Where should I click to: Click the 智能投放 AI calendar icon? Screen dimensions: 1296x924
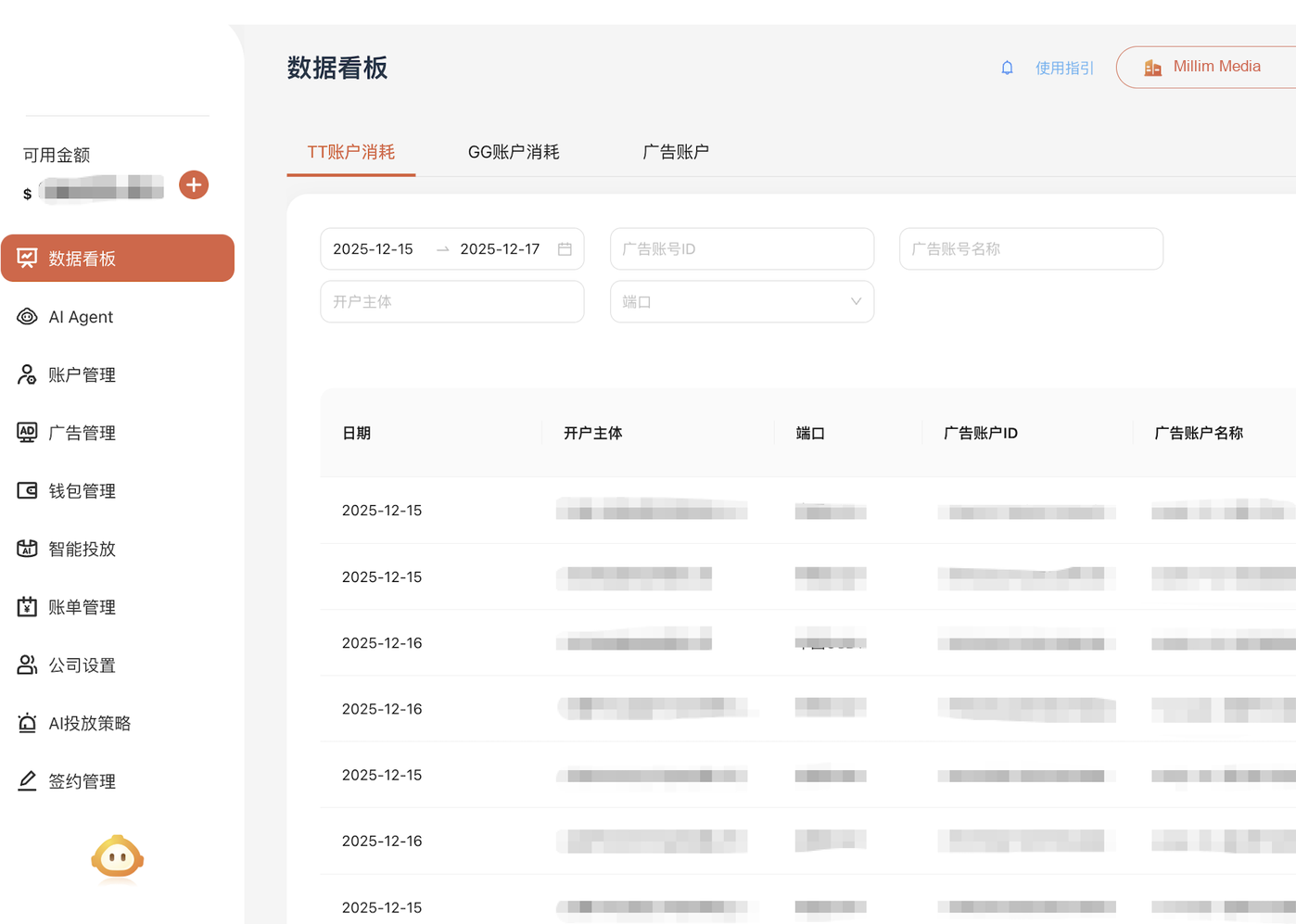click(27, 549)
